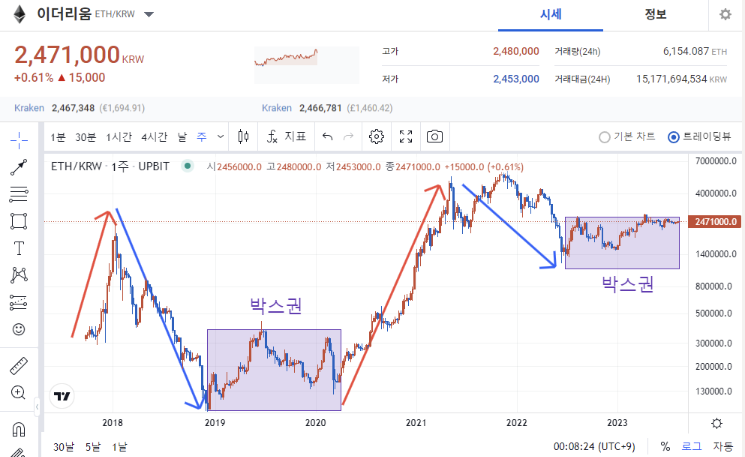Set chart interval to 1시간
This screenshot has width=745, height=457.
coord(119,137)
